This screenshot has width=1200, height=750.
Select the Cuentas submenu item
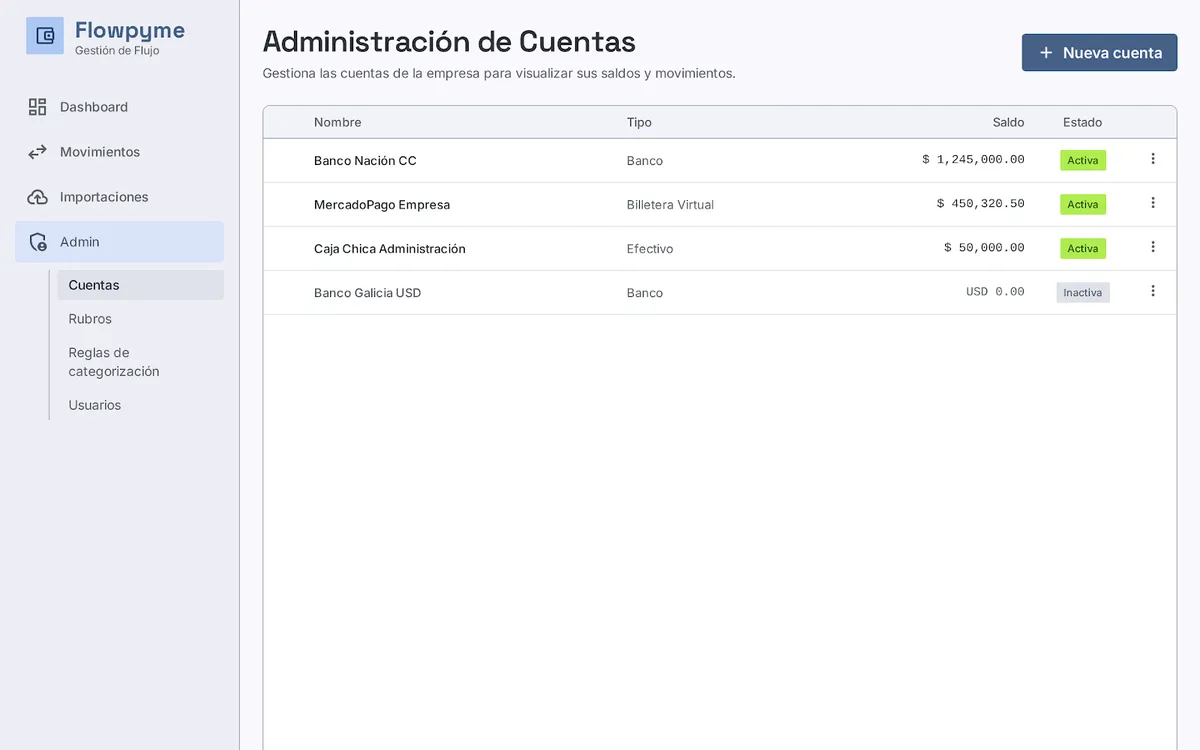click(x=140, y=285)
